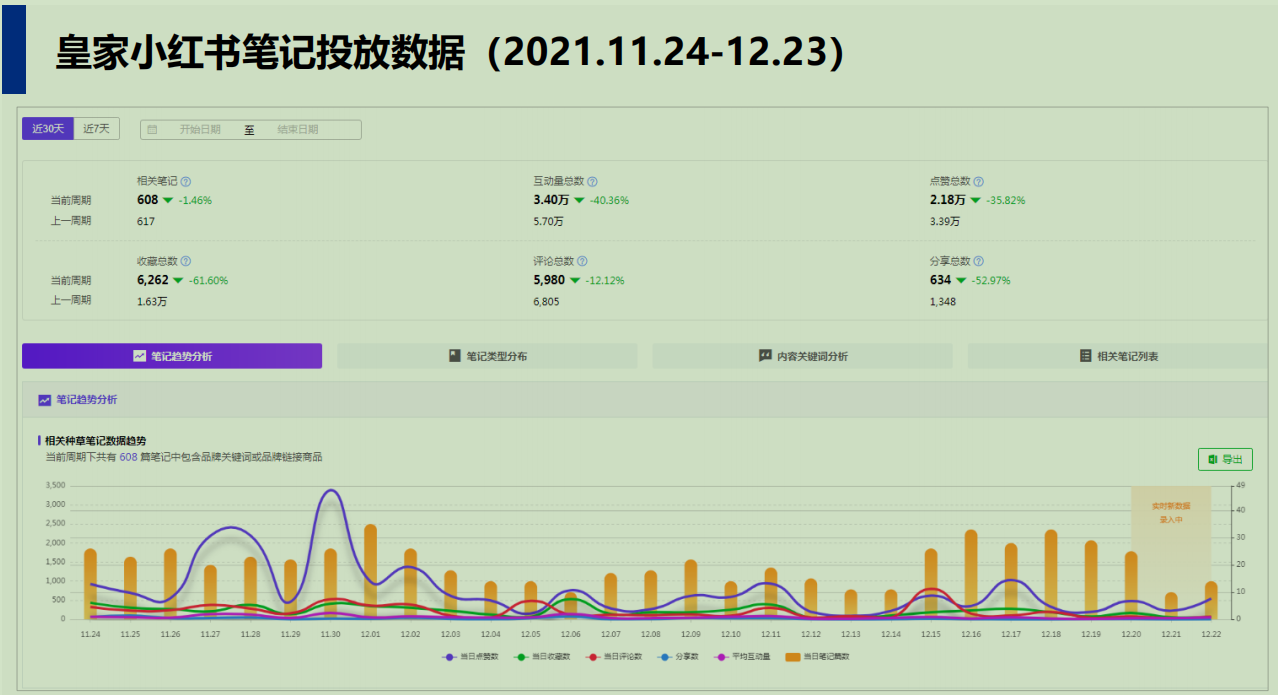This screenshot has height=695, width=1278.
Task: Click the 12.01 bar in chart
Action: (x=370, y=571)
